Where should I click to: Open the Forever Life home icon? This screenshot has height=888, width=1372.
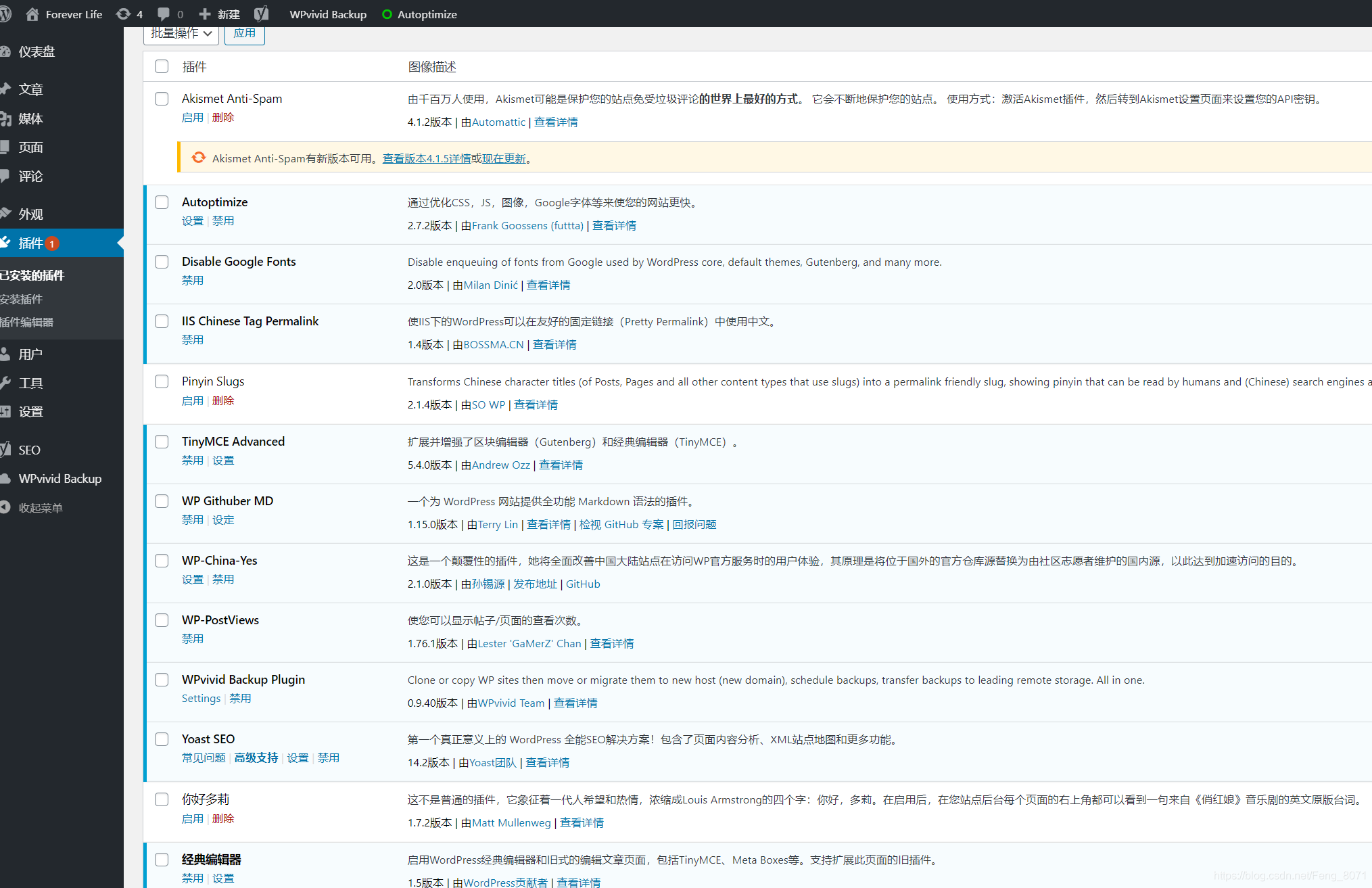point(32,14)
